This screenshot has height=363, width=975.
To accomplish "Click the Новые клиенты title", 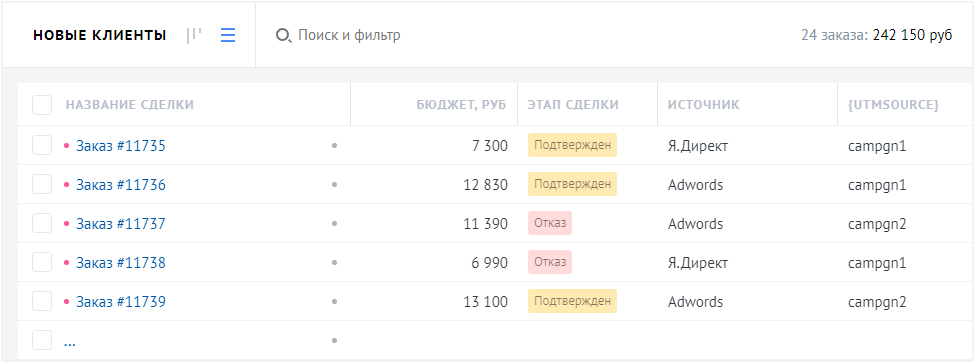I will [100, 35].
